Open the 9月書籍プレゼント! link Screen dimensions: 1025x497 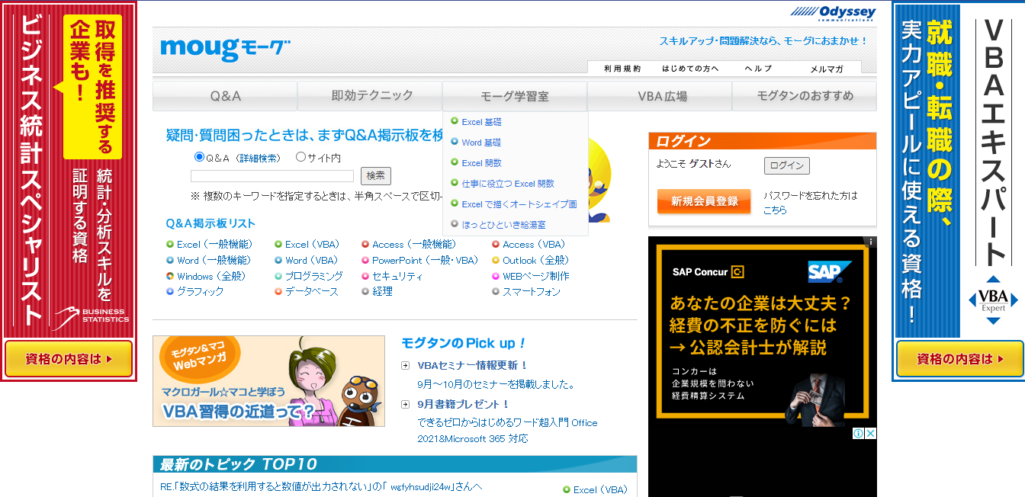click(463, 404)
